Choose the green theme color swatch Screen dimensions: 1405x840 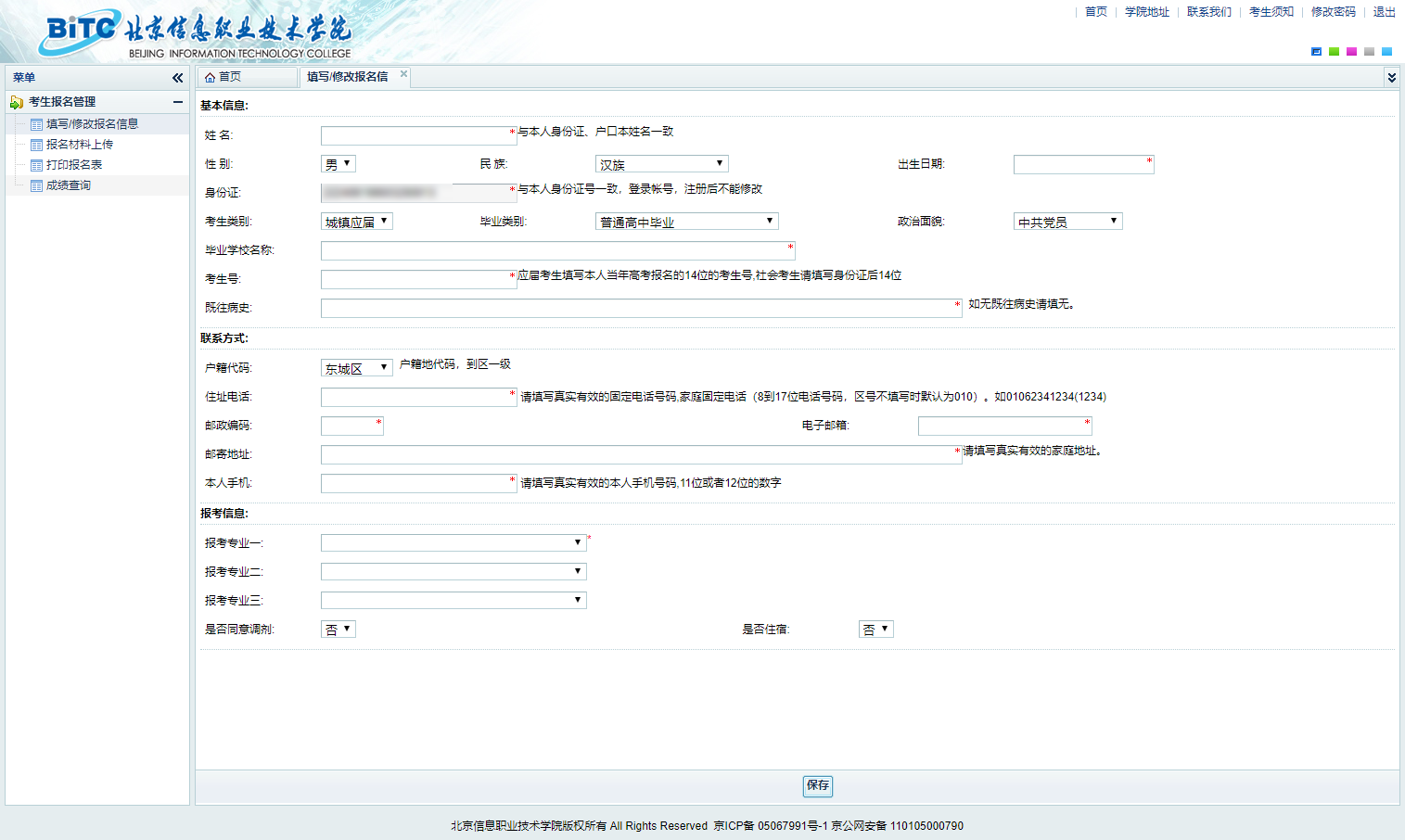tap(1334, 52)
